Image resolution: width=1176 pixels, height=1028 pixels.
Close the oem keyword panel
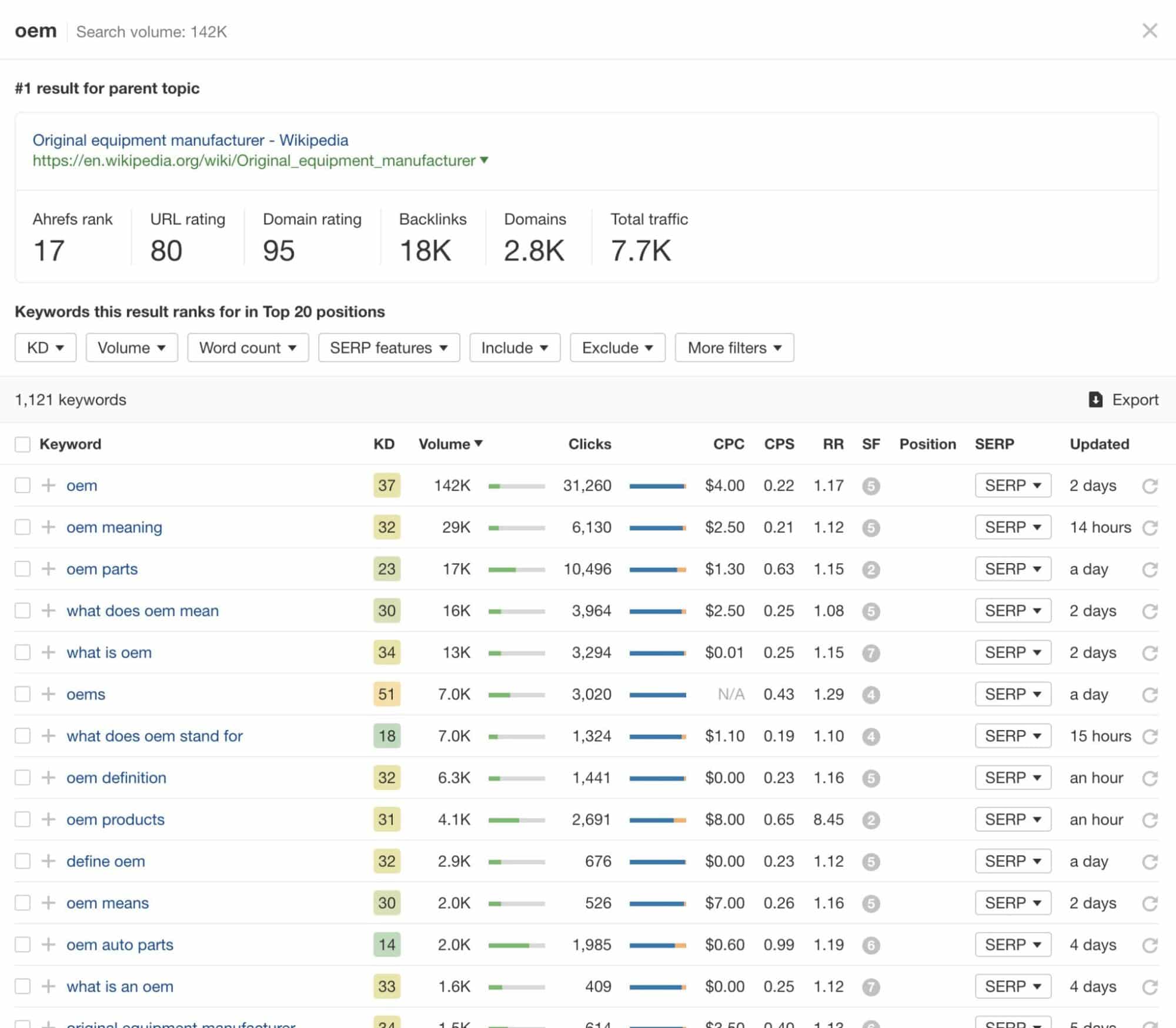1150,31
